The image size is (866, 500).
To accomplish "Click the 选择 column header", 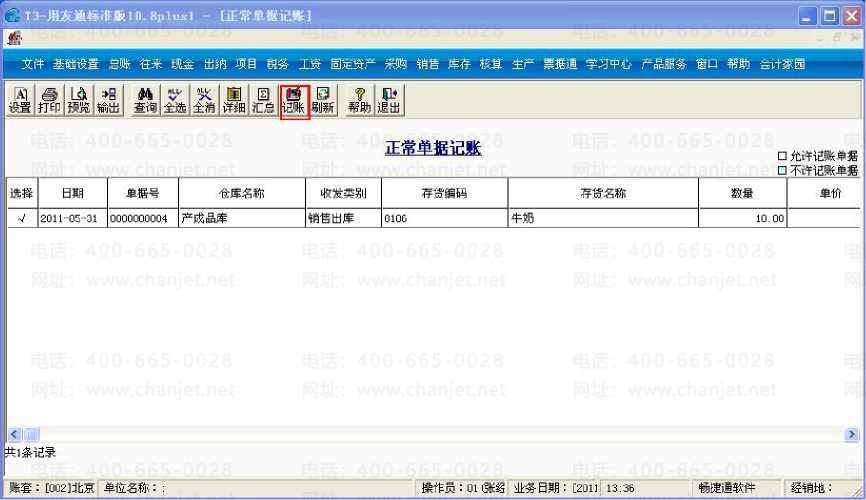I will [22, 193].
